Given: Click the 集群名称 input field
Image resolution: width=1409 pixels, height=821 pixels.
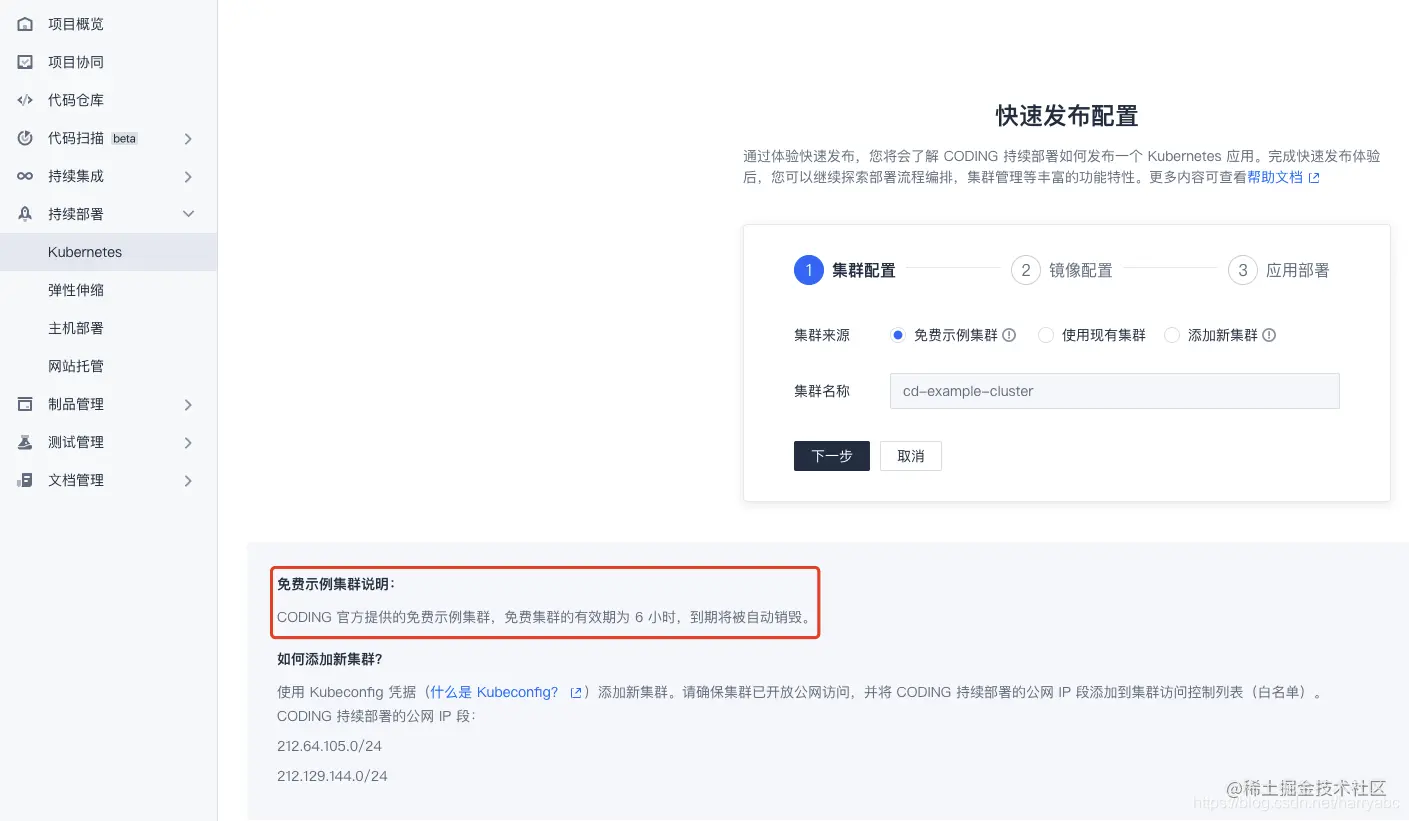Looking at the screenshot, I should 1113,391.
